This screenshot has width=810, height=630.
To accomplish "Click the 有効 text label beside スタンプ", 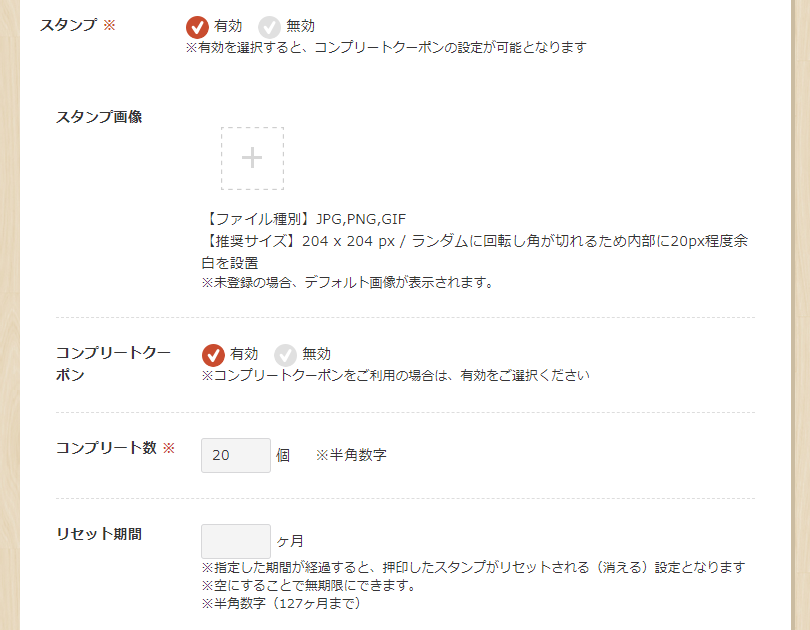I will coord(228,26).
